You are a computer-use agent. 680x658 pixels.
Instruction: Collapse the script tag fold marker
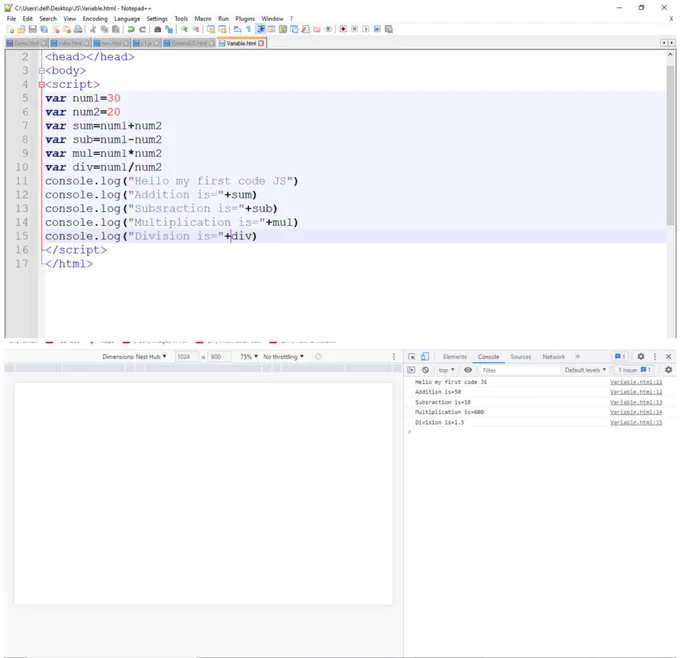[42, 85]
